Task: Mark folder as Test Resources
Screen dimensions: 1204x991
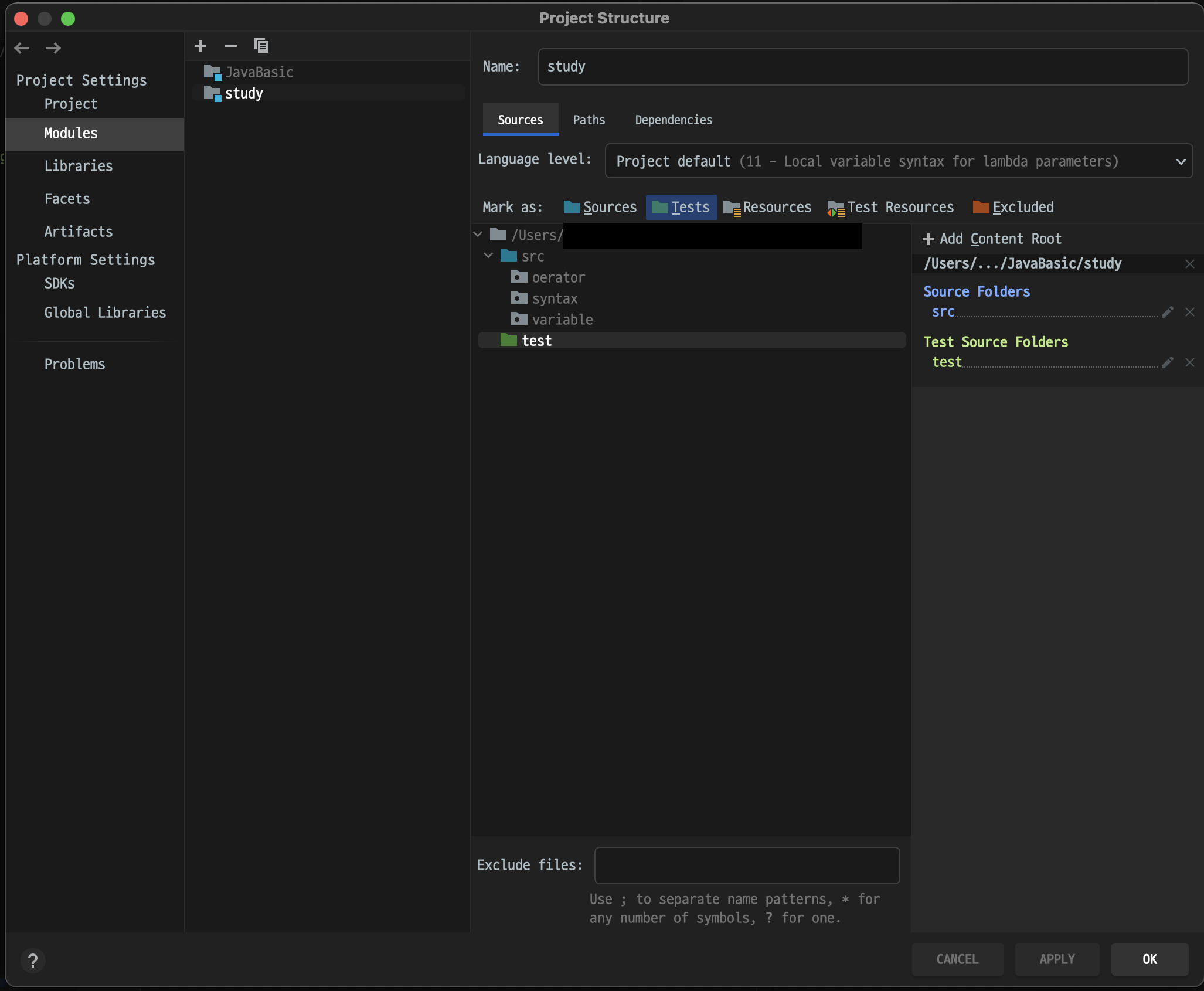Action: (890, 208)
